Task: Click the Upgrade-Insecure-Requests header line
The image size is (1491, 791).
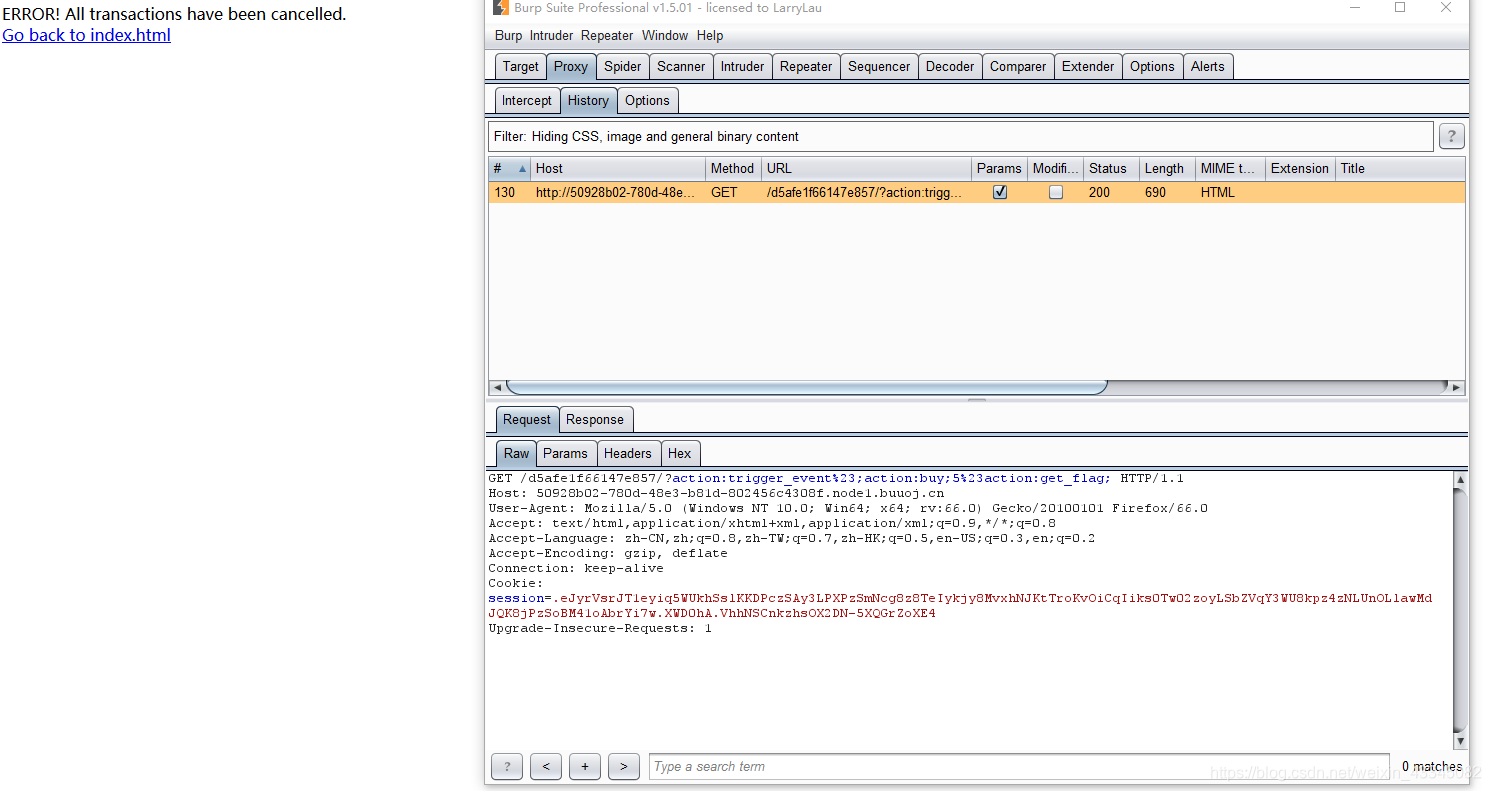Action: pyautogui.click(x=600, y=629)
